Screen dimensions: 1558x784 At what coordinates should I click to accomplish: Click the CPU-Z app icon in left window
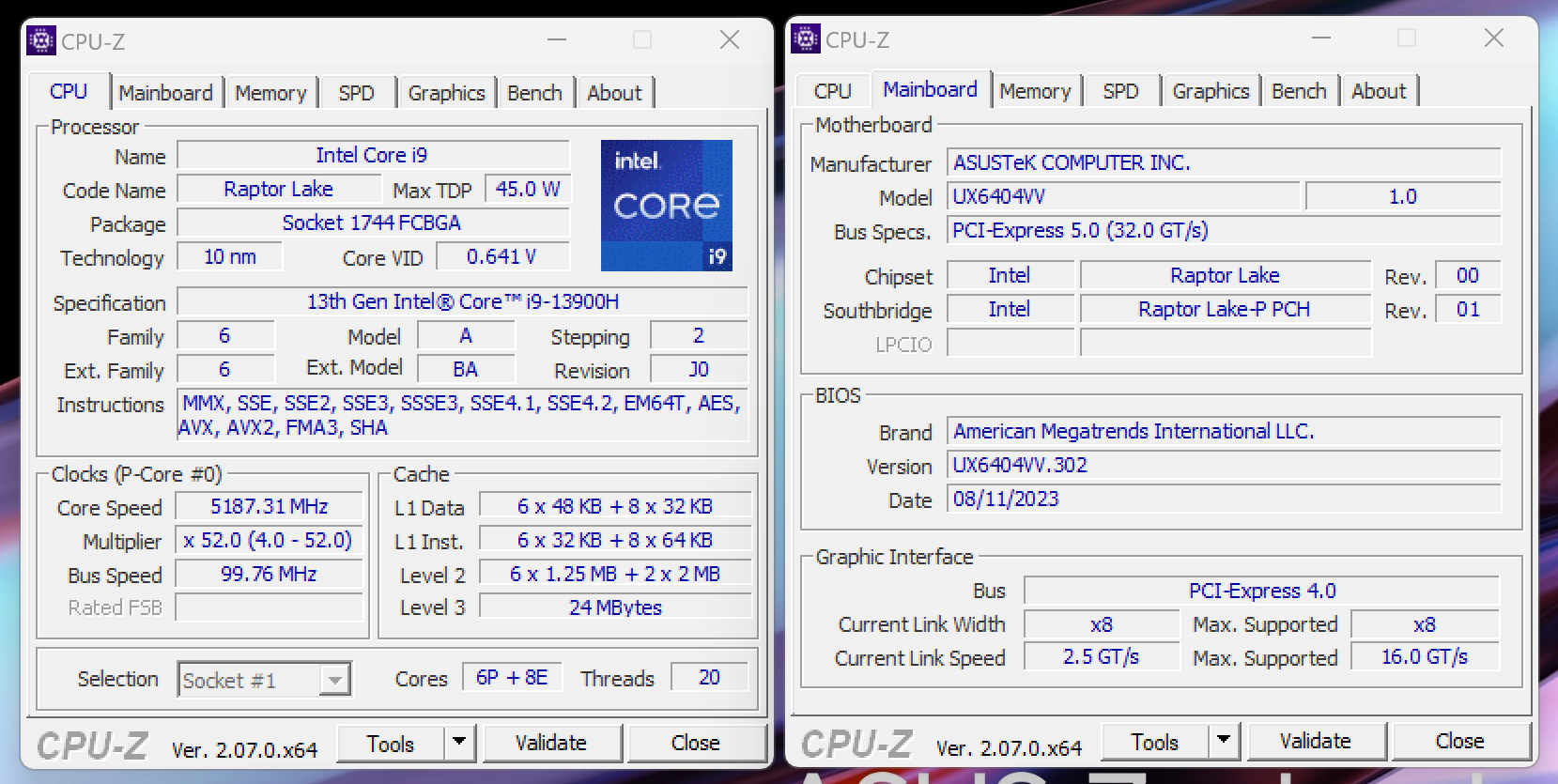41,40
